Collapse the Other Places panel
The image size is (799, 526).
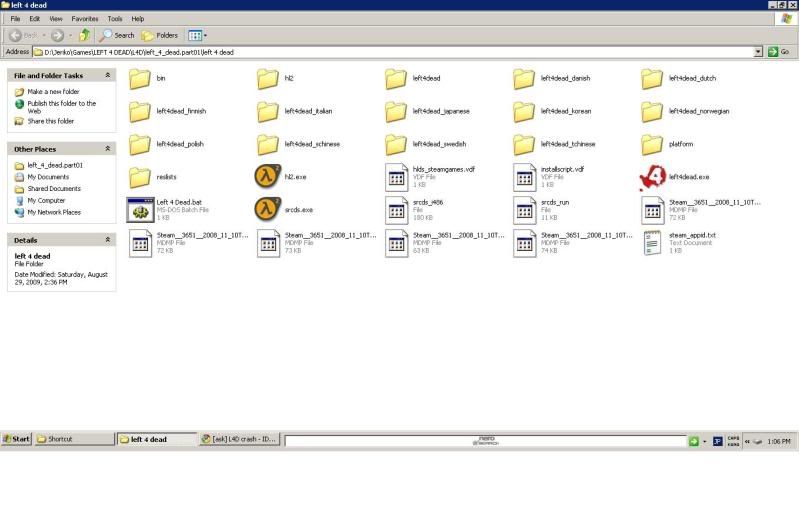click(x=108, y=149)
